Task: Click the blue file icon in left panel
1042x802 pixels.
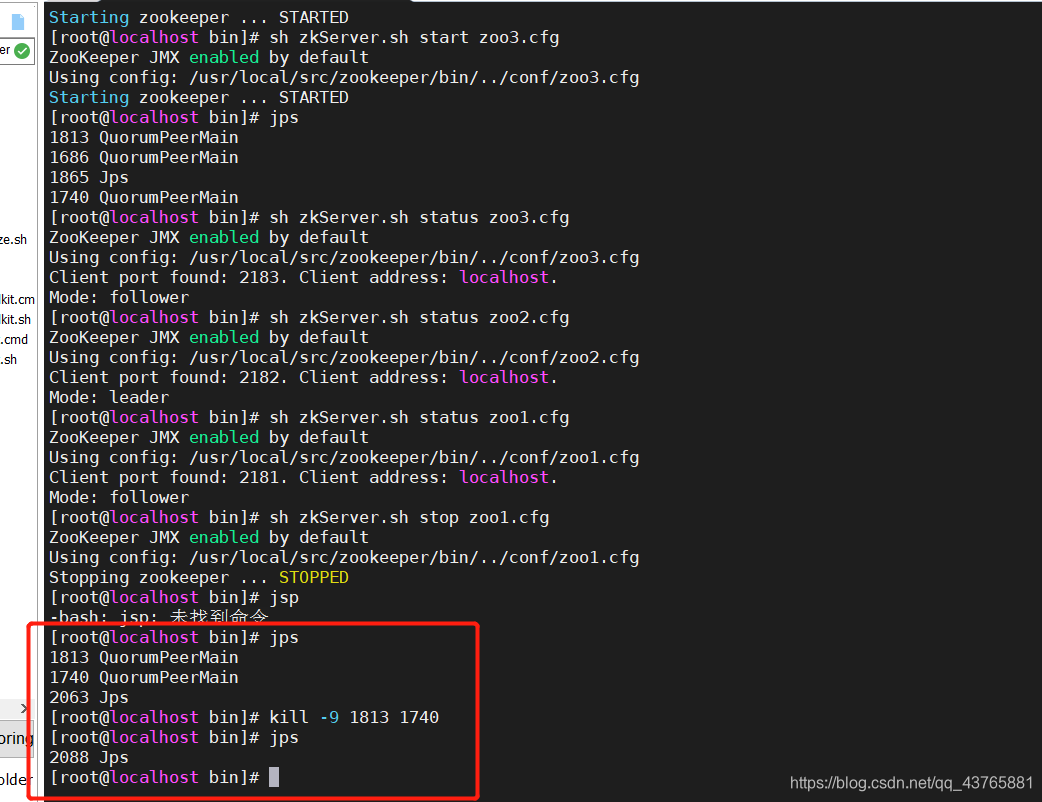Action: click(x=18, y=22)
